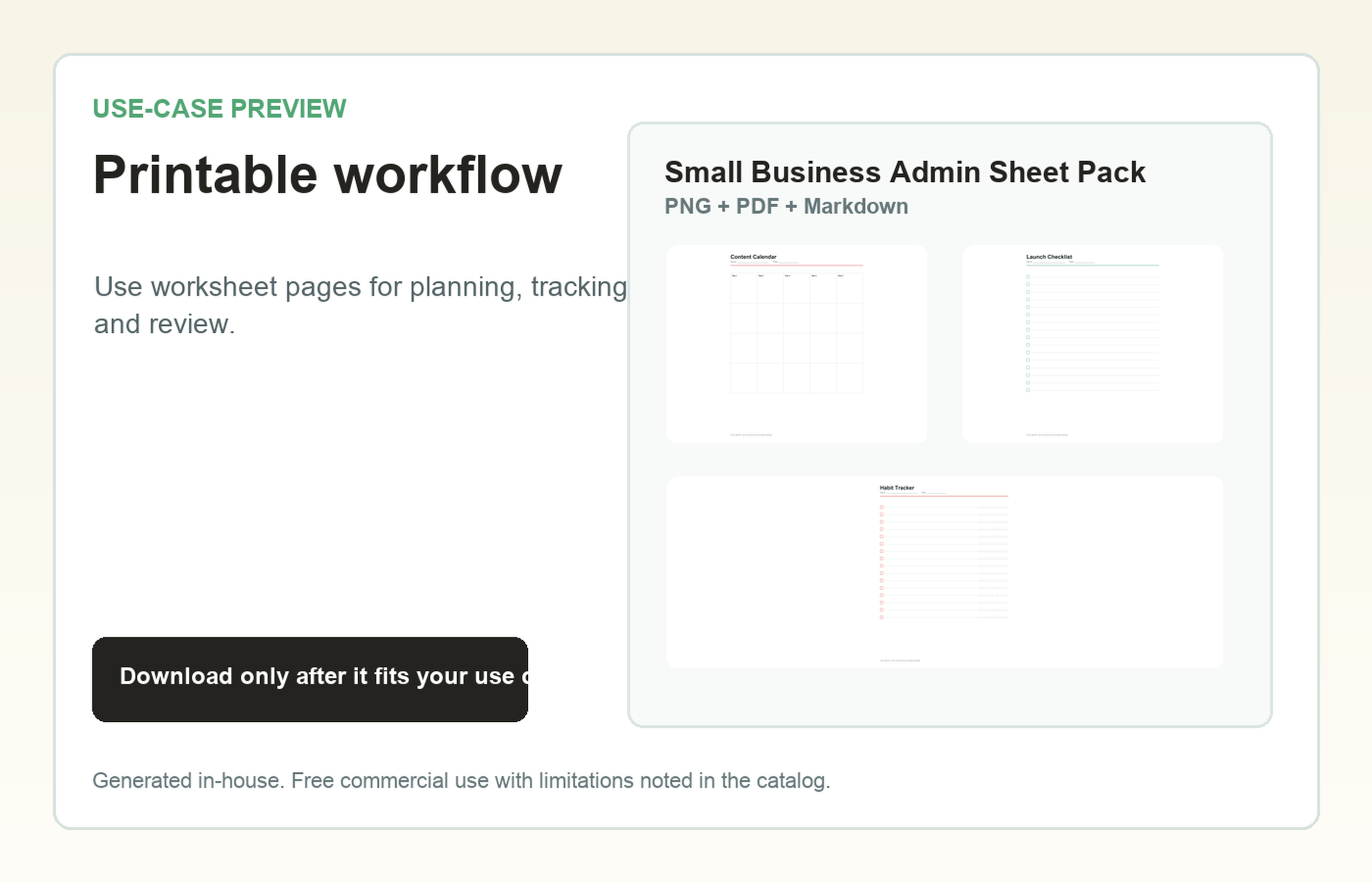
Task: Click the 'Generated in-house' license note
Action: pyautogui.click(x=462, y=781)
